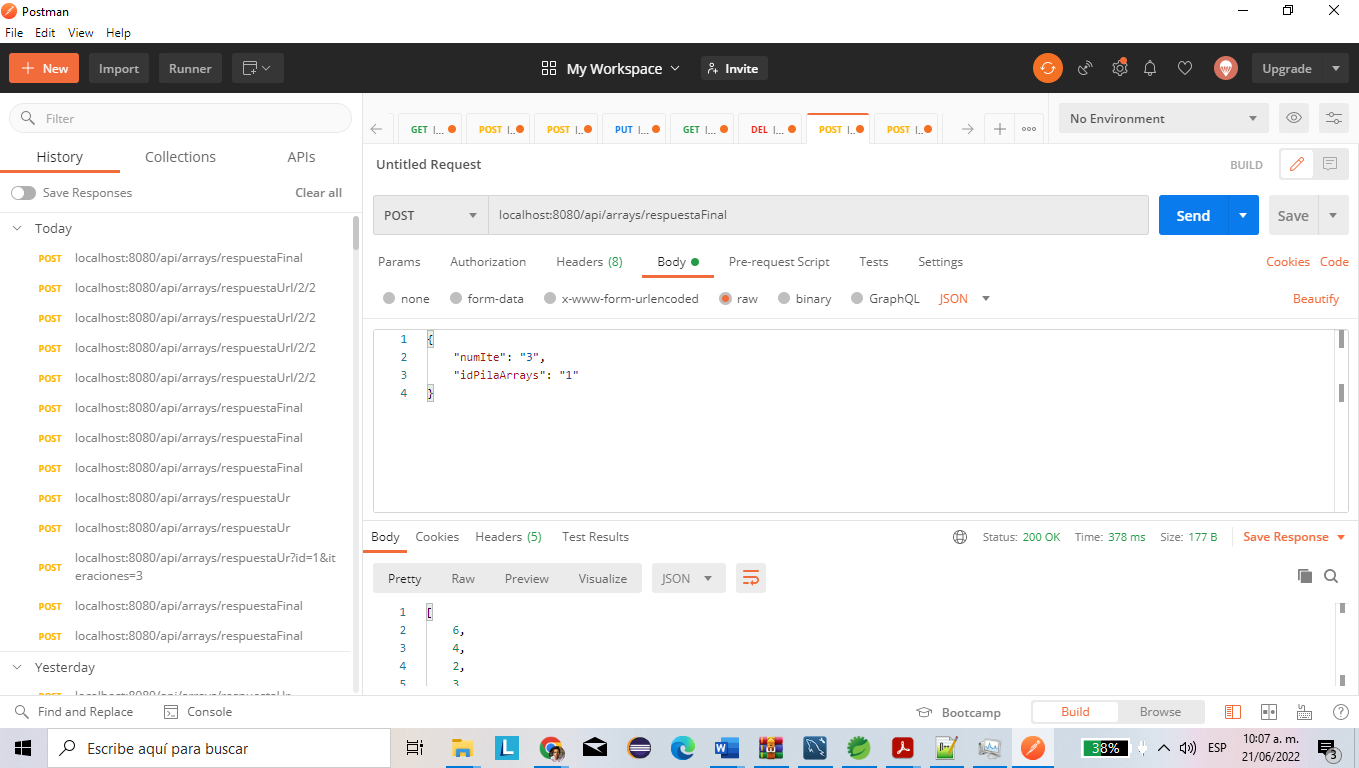Enable the Save Responses switch

coord(22,192)
